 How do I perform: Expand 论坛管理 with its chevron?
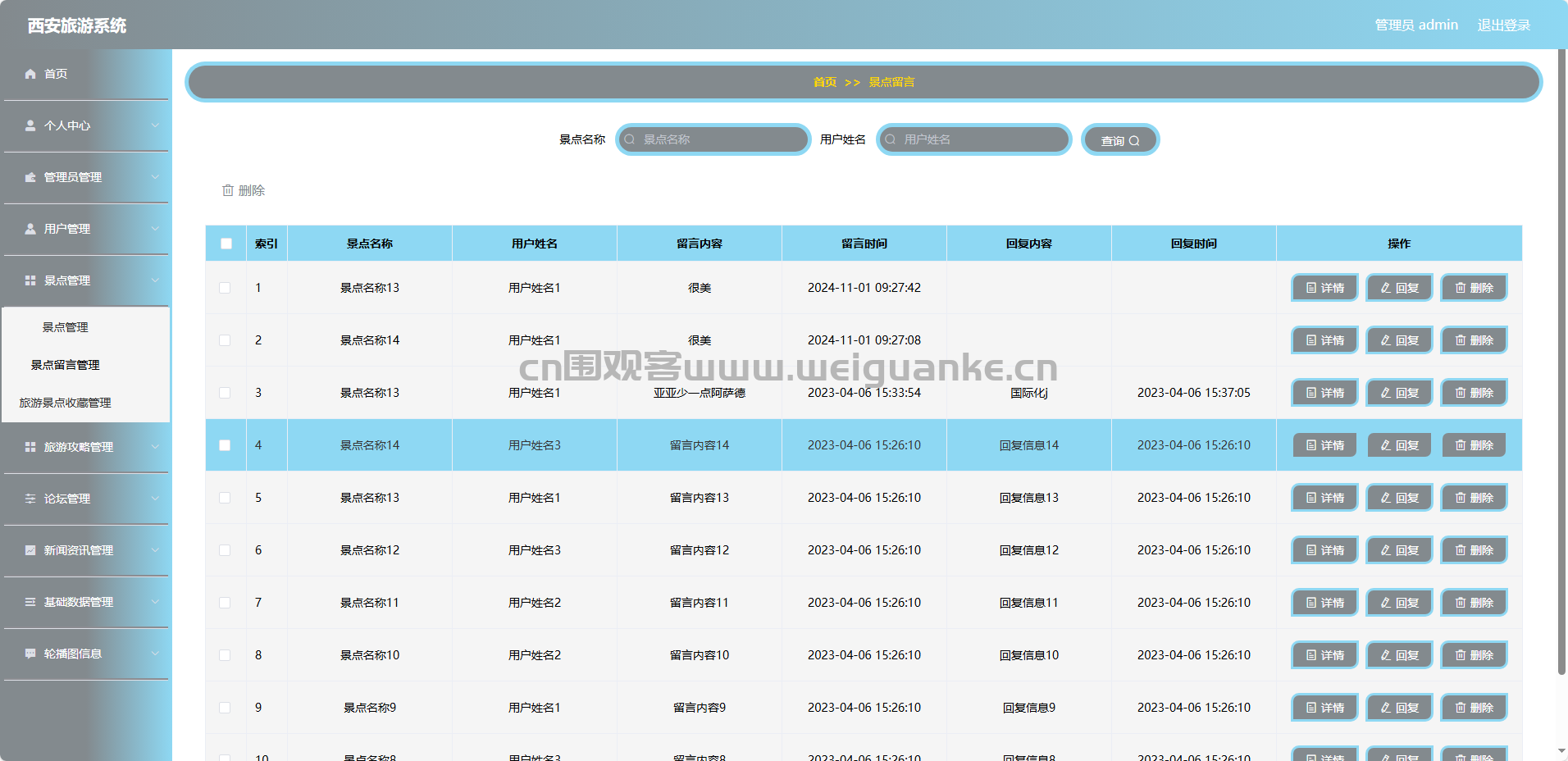coord(155,499)
